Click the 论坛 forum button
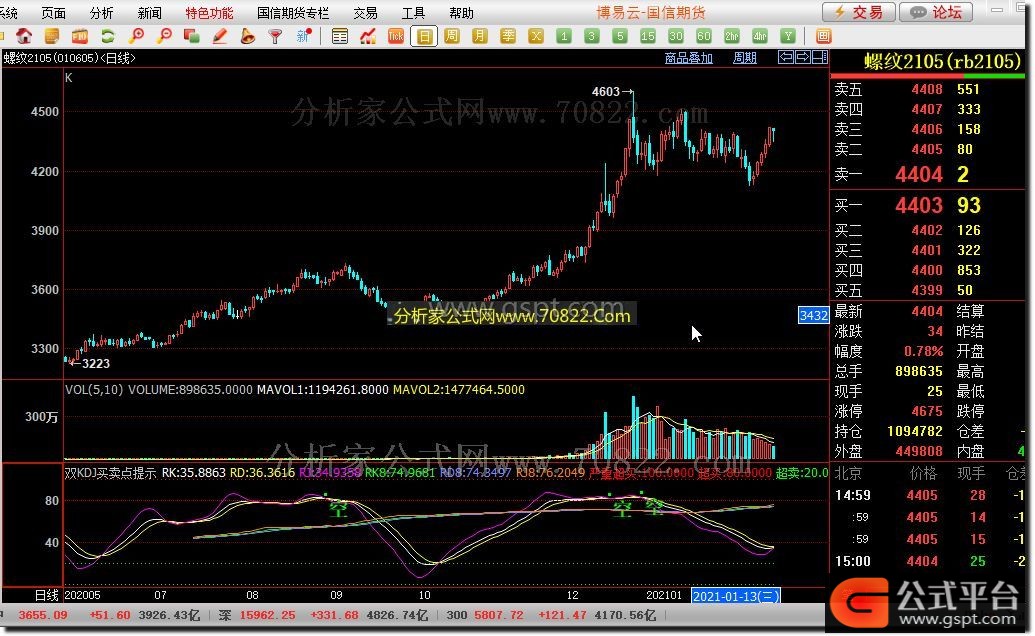The height and width of the screenshot is (636, 1035). pyautogui.click(x=937, y=12)
